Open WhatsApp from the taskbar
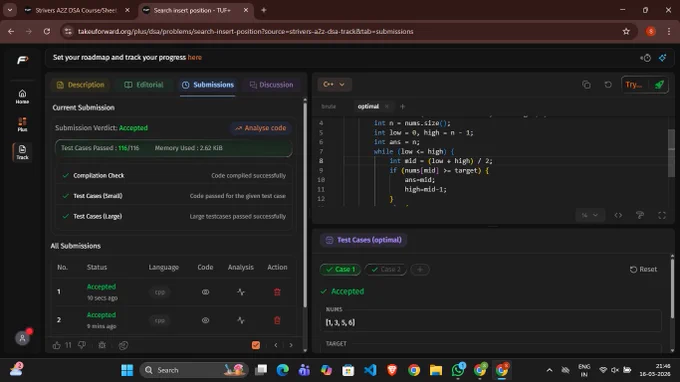Viewport: 680px width, 382px height. 458,370
